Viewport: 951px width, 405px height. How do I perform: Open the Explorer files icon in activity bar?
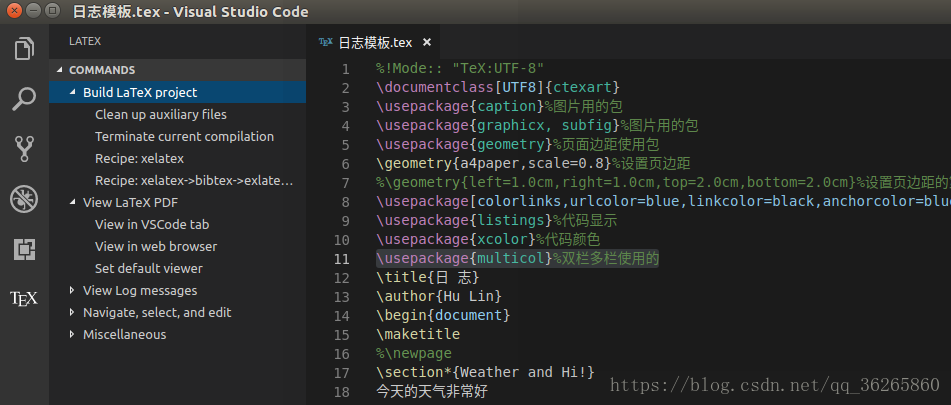(24, 49)
